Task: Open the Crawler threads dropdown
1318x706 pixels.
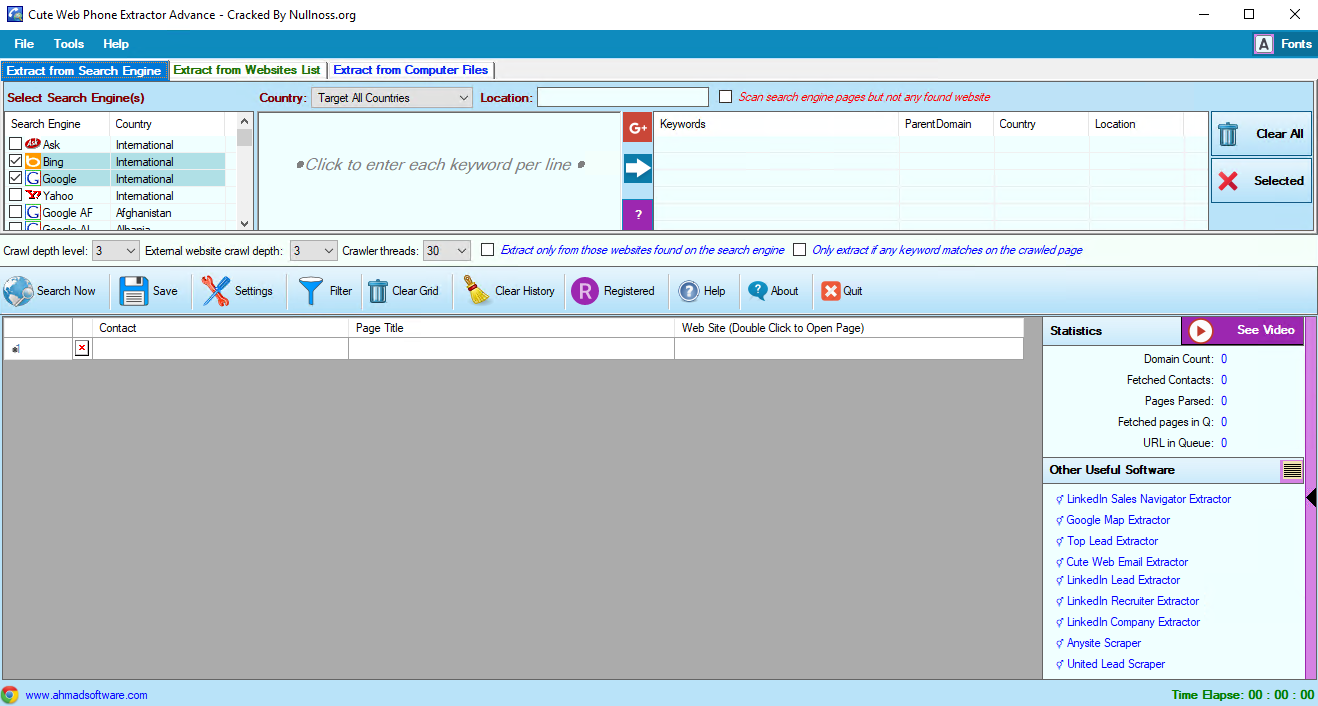Action: 447,251
